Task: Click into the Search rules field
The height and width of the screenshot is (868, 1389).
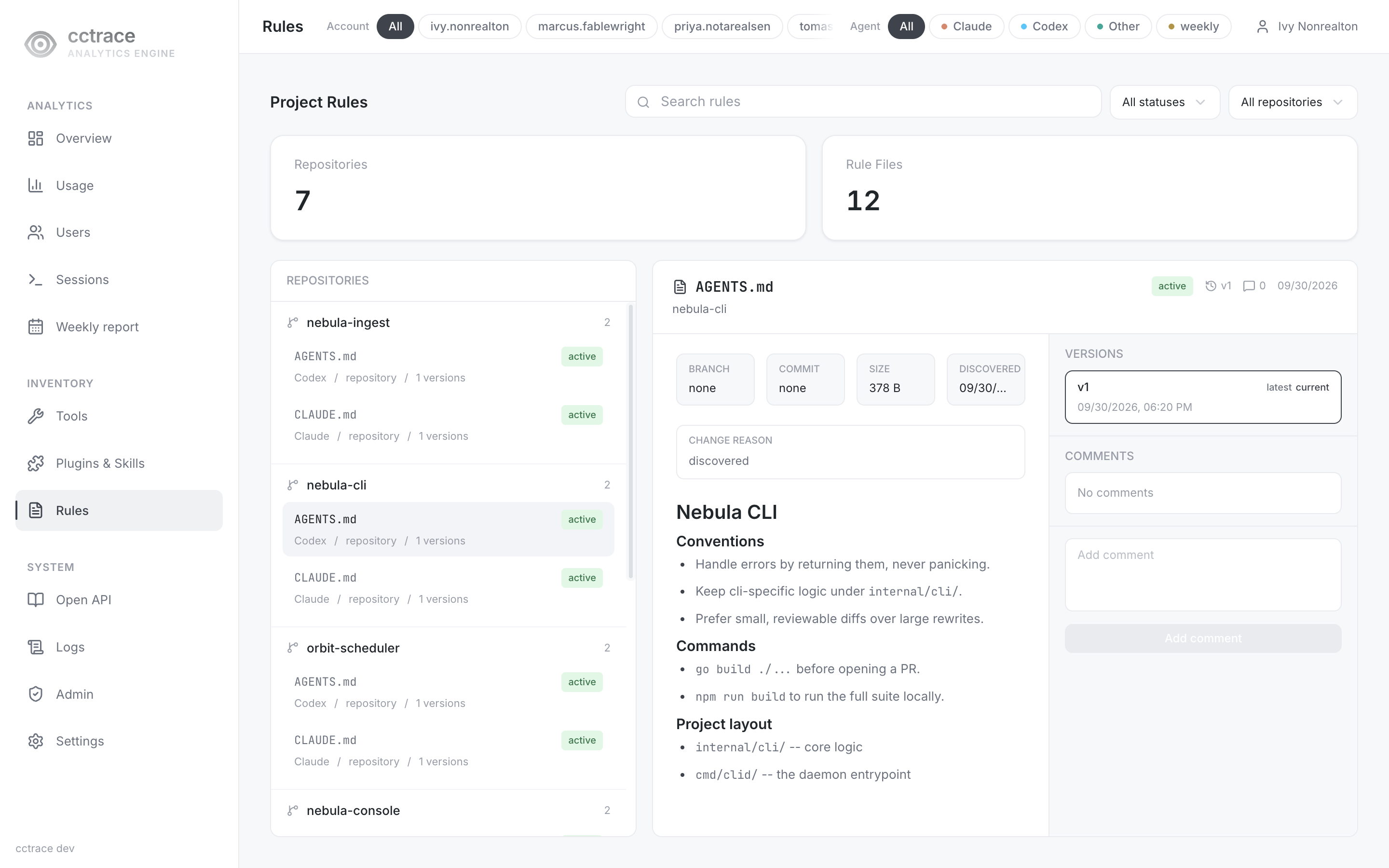Action: [x=863, y=102]
